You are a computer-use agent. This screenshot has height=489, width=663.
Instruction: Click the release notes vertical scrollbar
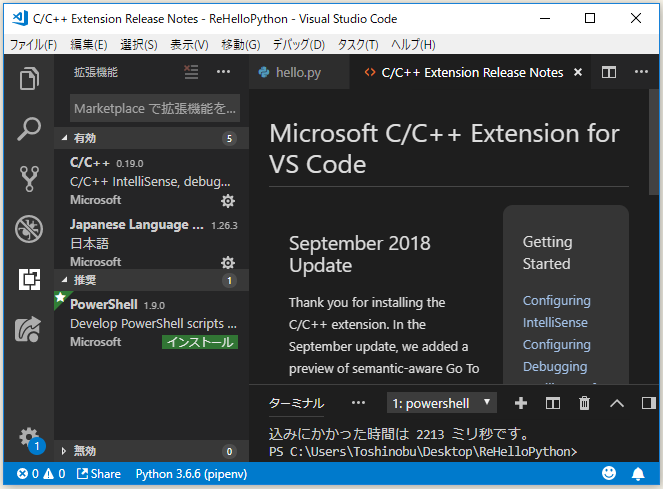click(654, 142)
